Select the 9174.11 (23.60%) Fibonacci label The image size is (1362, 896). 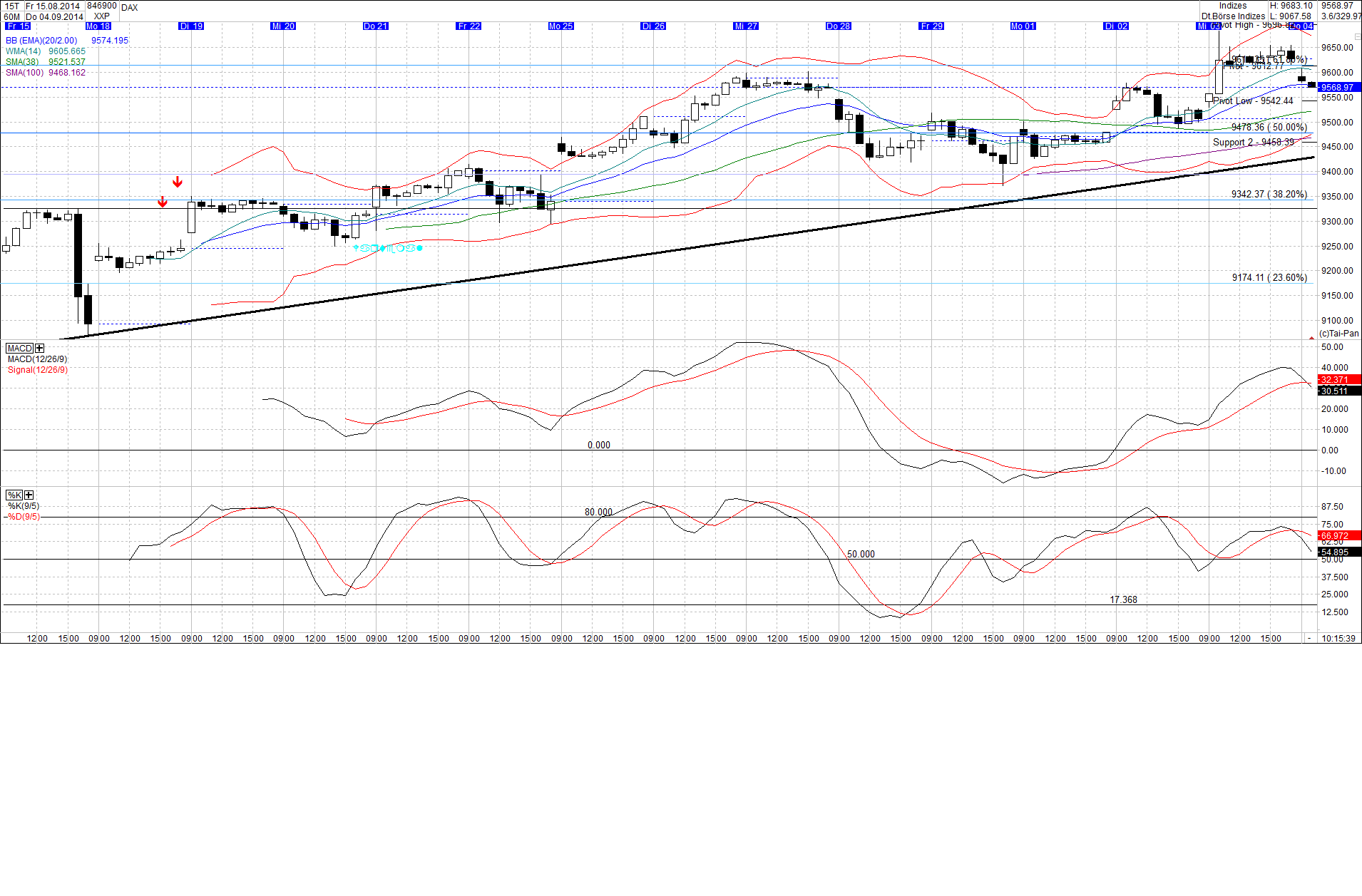pyautogui.click(x=1269, y=278)
